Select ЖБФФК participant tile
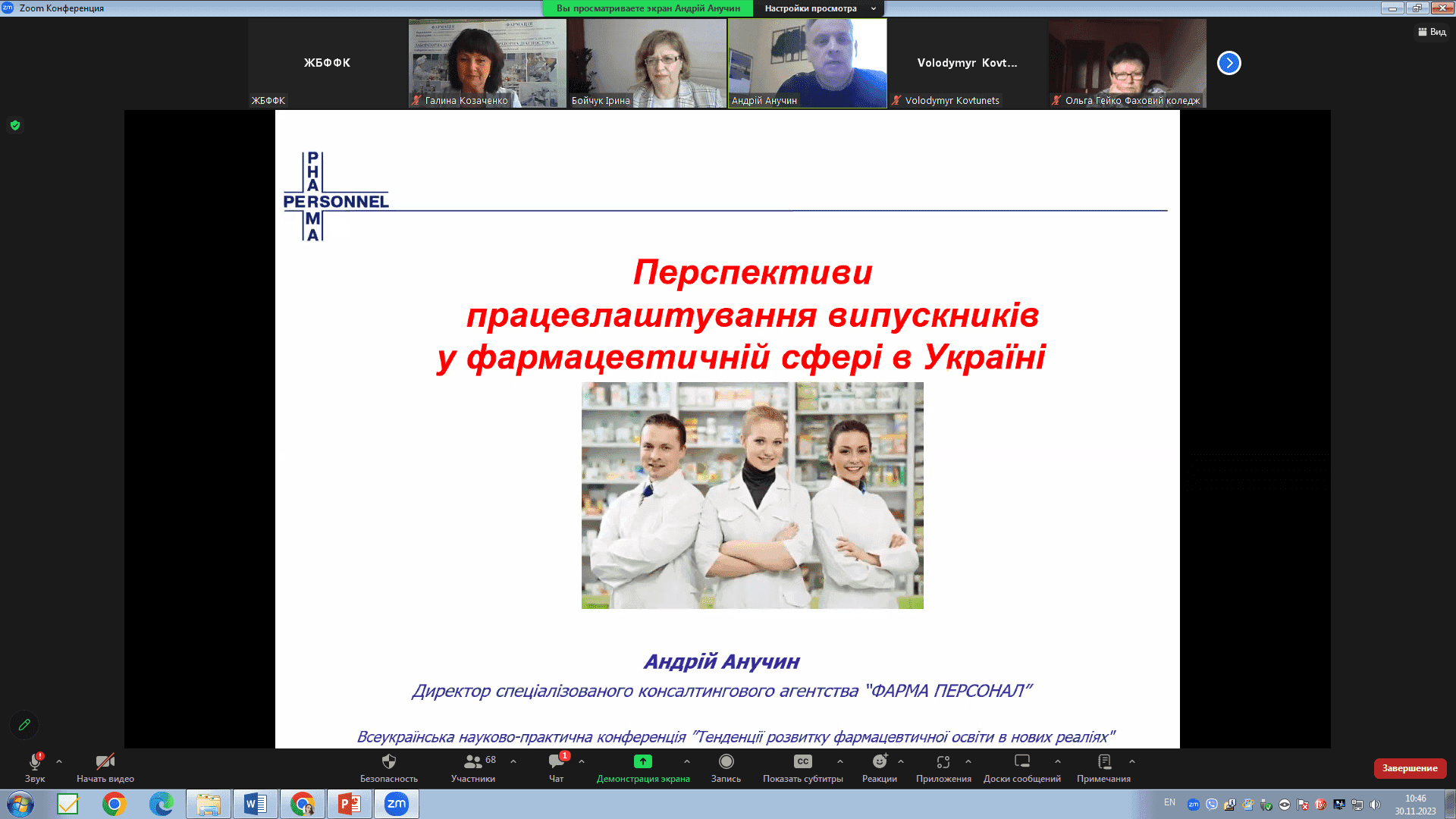 [328, 63]
